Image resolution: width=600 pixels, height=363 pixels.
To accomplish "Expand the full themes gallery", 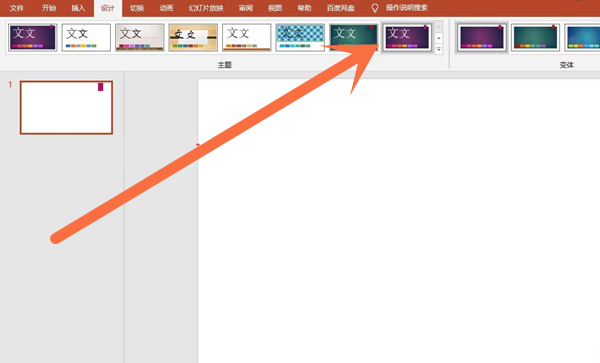I will (x=439, y=49).
